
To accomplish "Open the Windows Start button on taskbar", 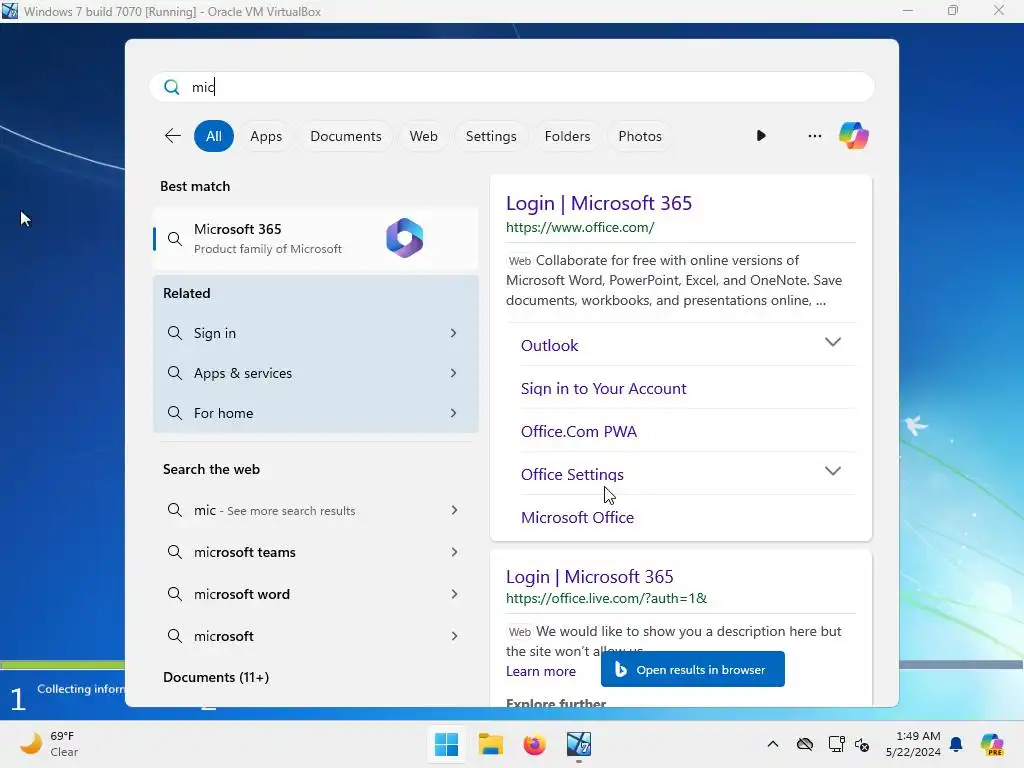I will [x=447, y=744].
